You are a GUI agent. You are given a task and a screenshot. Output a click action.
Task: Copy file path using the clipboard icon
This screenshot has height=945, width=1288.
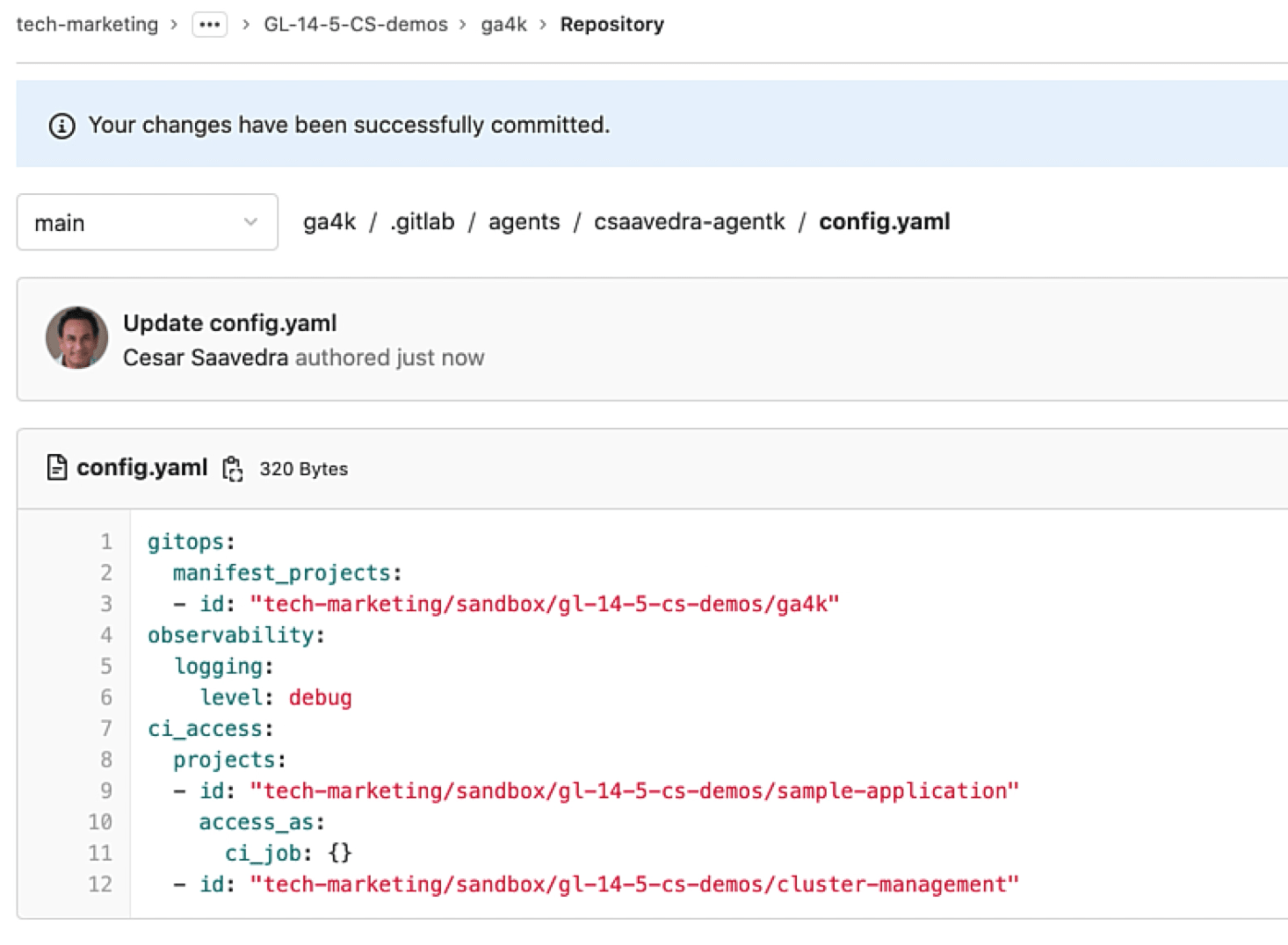[x=233, y=469]
